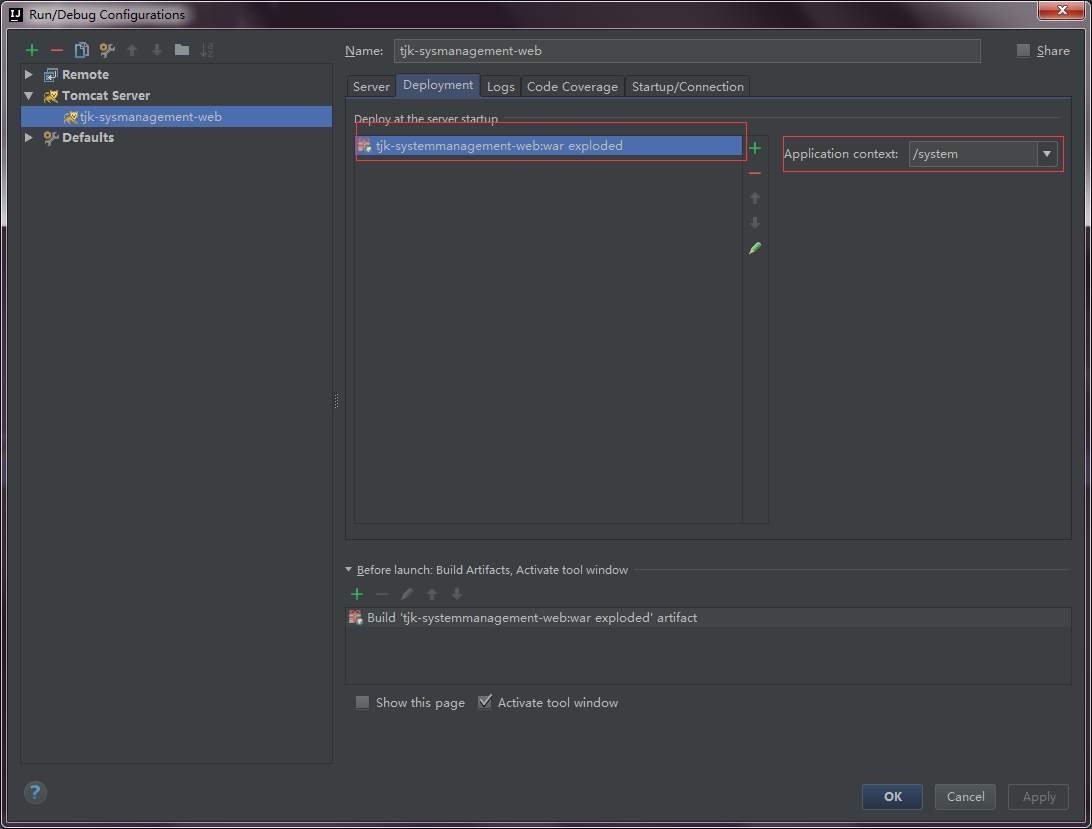
Task: Move deployment artifact up arrow
Action: point(755,198)
